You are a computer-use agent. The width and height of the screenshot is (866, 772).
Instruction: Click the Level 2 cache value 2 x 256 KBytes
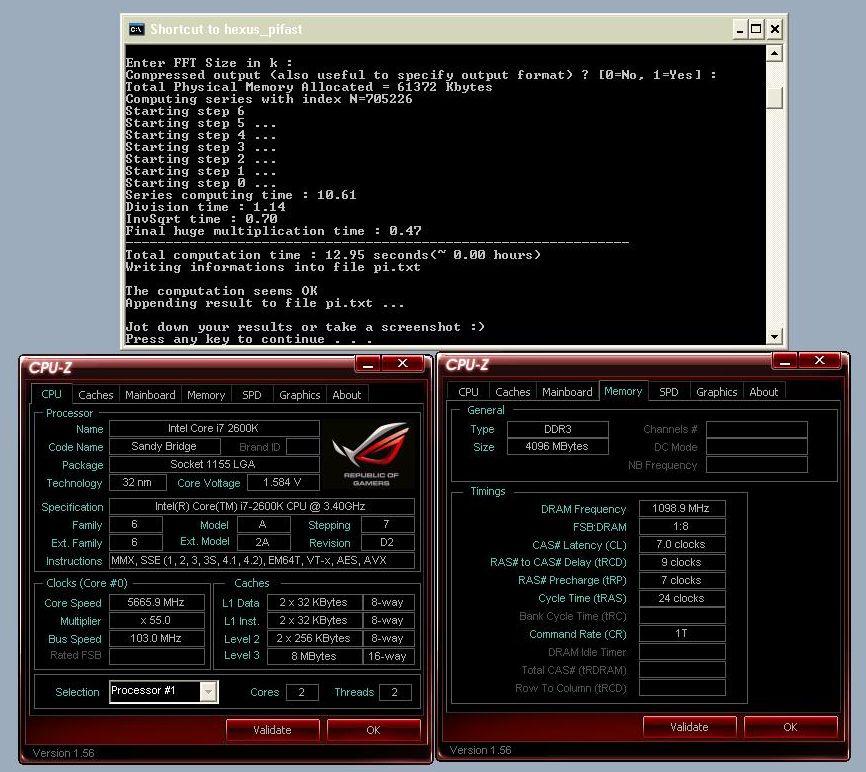(314, 638)
